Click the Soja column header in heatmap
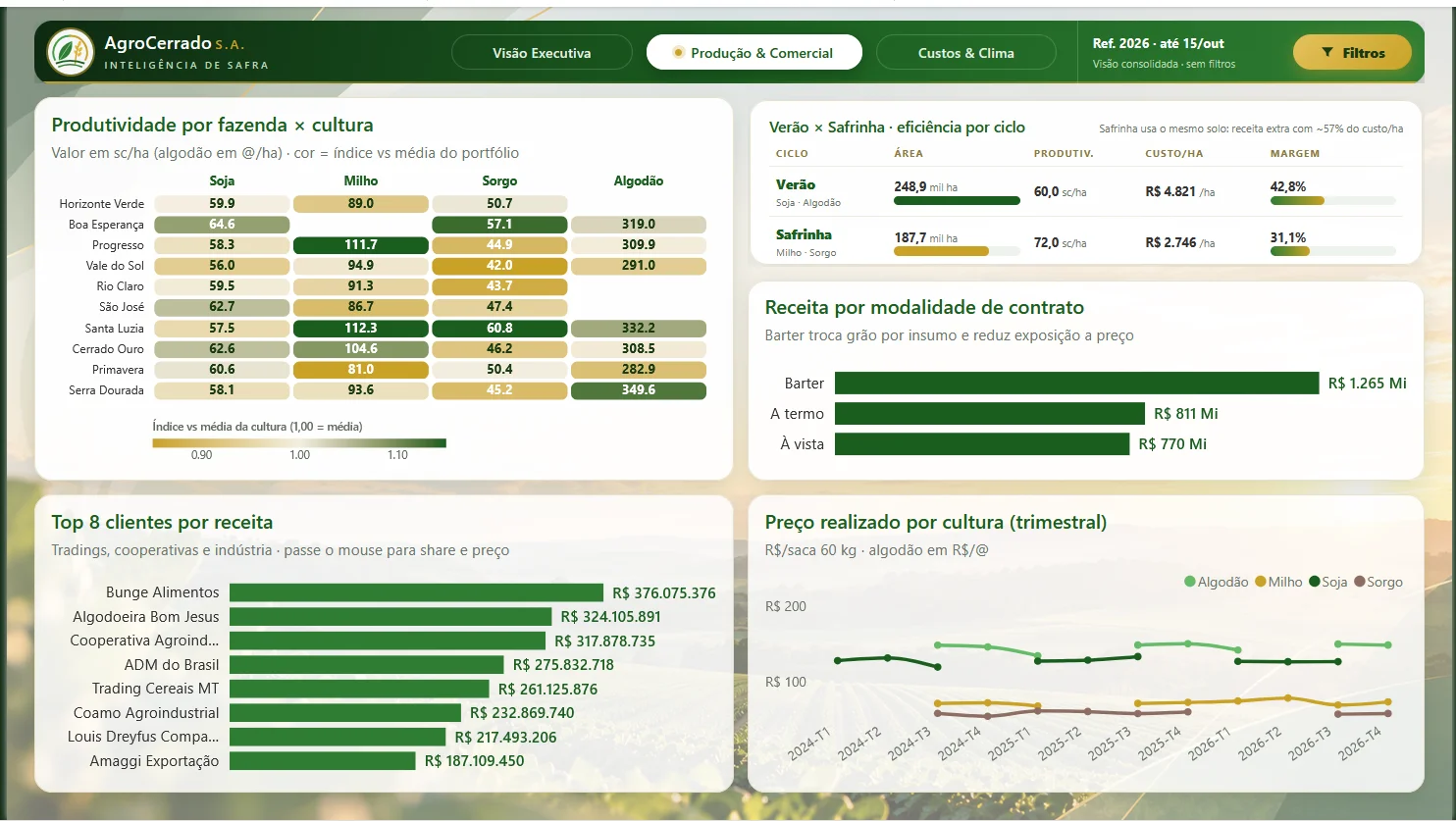 [222, 180]
